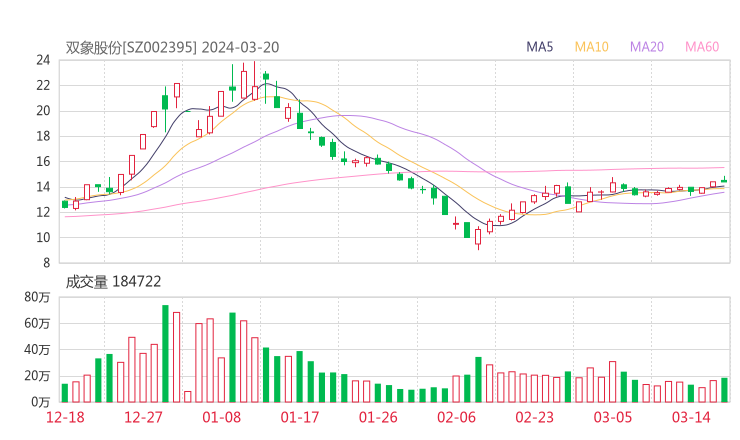Click the 01-17 date label

click(300, 417)
